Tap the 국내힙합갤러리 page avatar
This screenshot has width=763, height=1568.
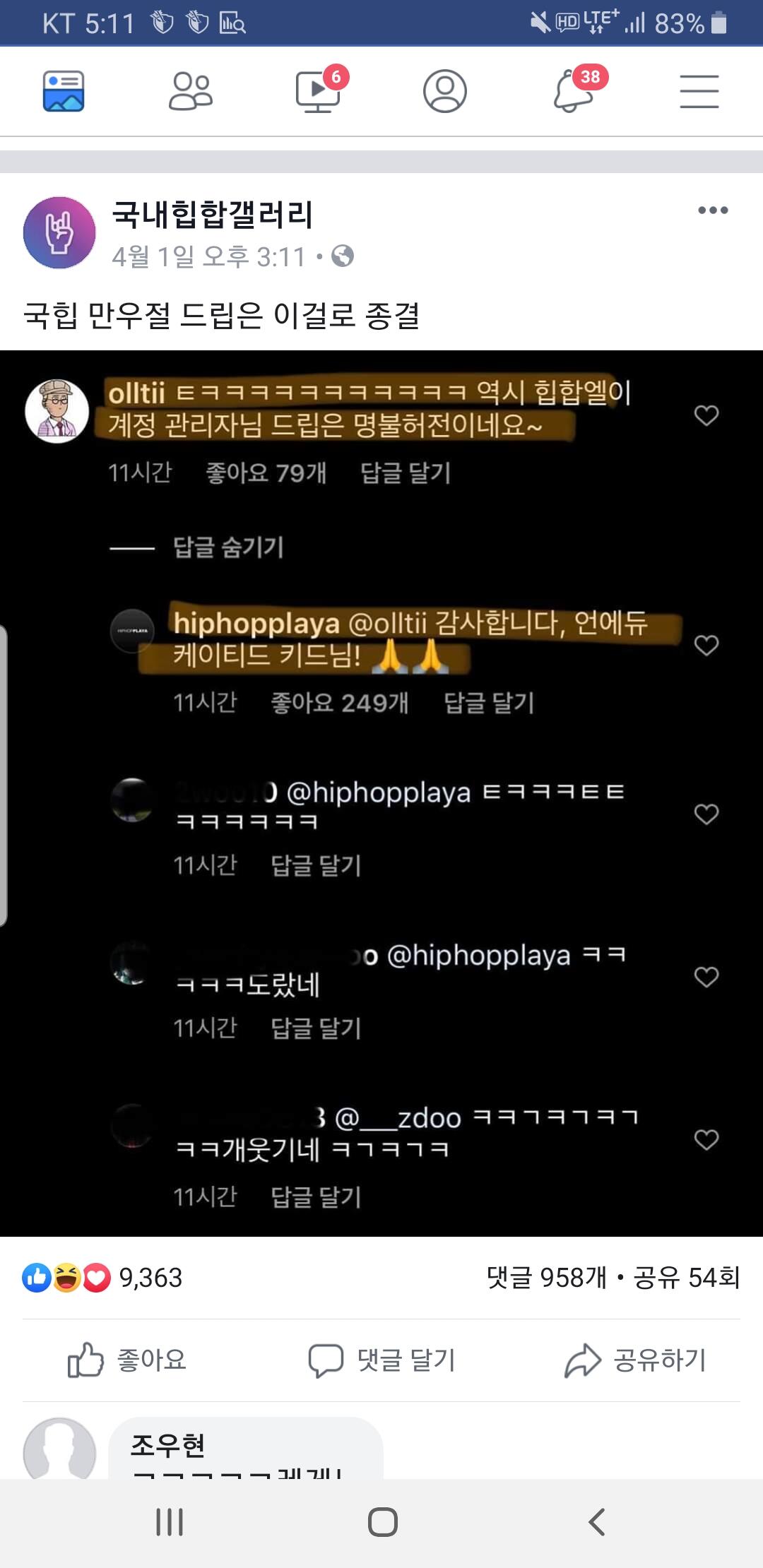pyautogui.click(x=59, y=232)
